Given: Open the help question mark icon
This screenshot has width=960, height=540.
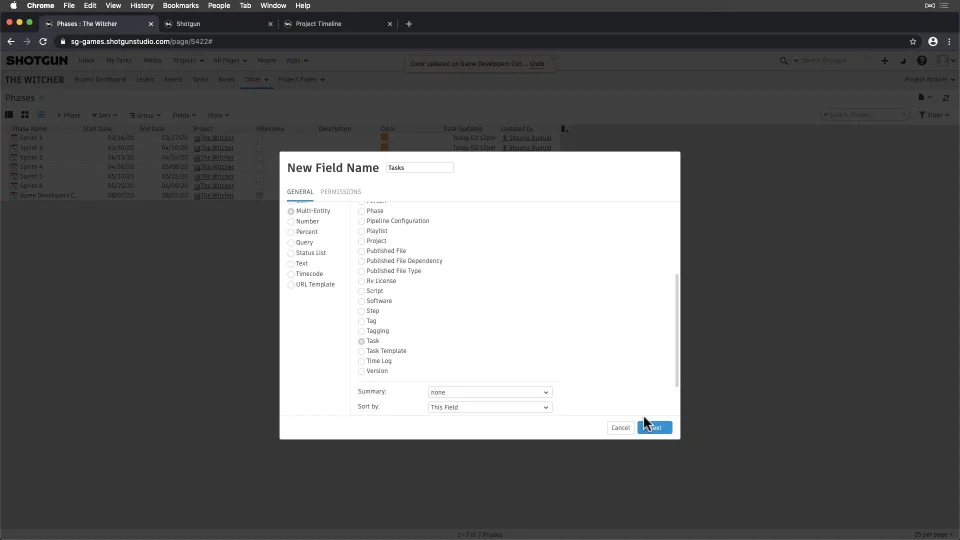Looking at the screenshot, I should 921,61.
